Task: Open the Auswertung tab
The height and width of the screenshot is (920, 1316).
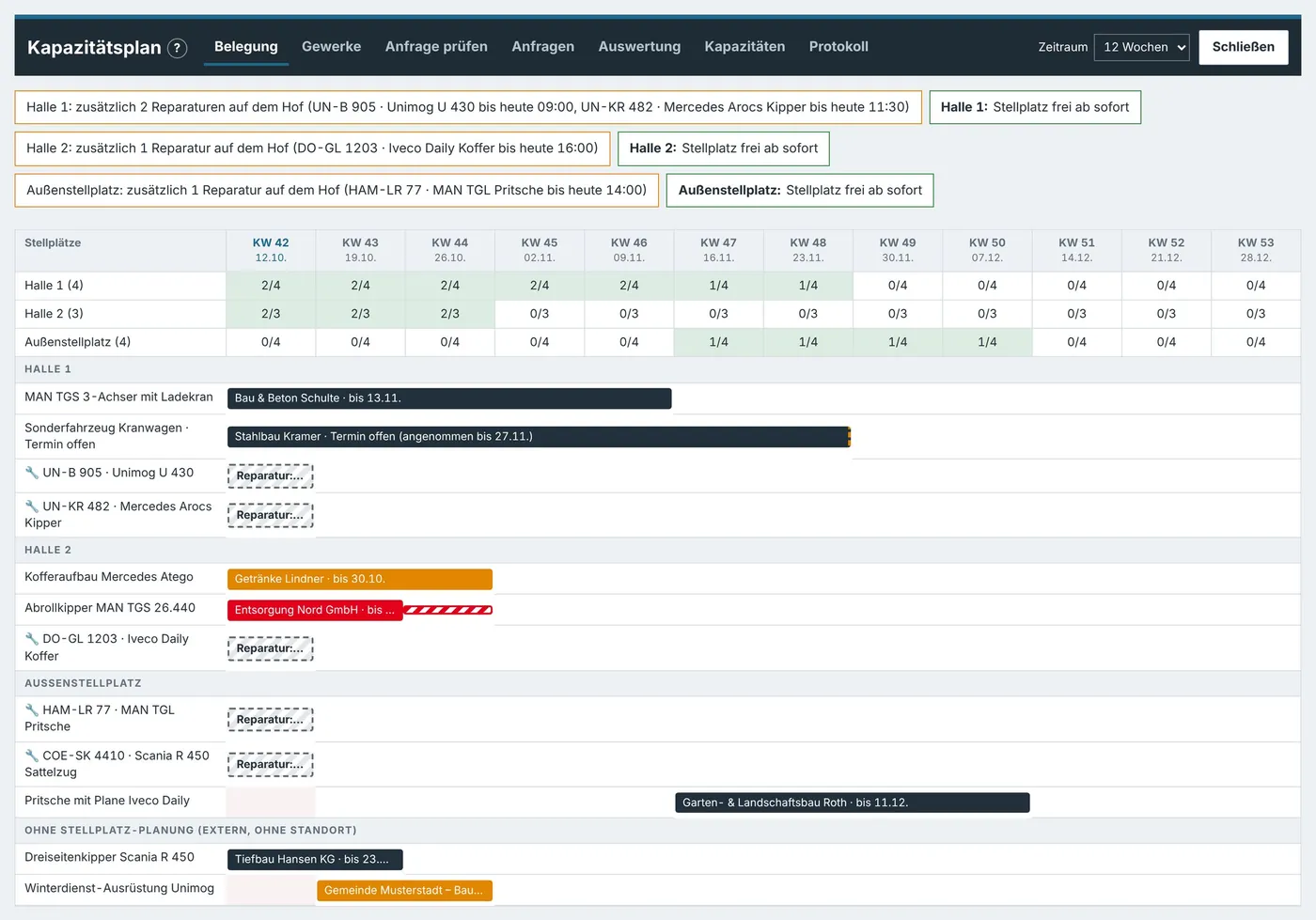Action: coord(639,46)
